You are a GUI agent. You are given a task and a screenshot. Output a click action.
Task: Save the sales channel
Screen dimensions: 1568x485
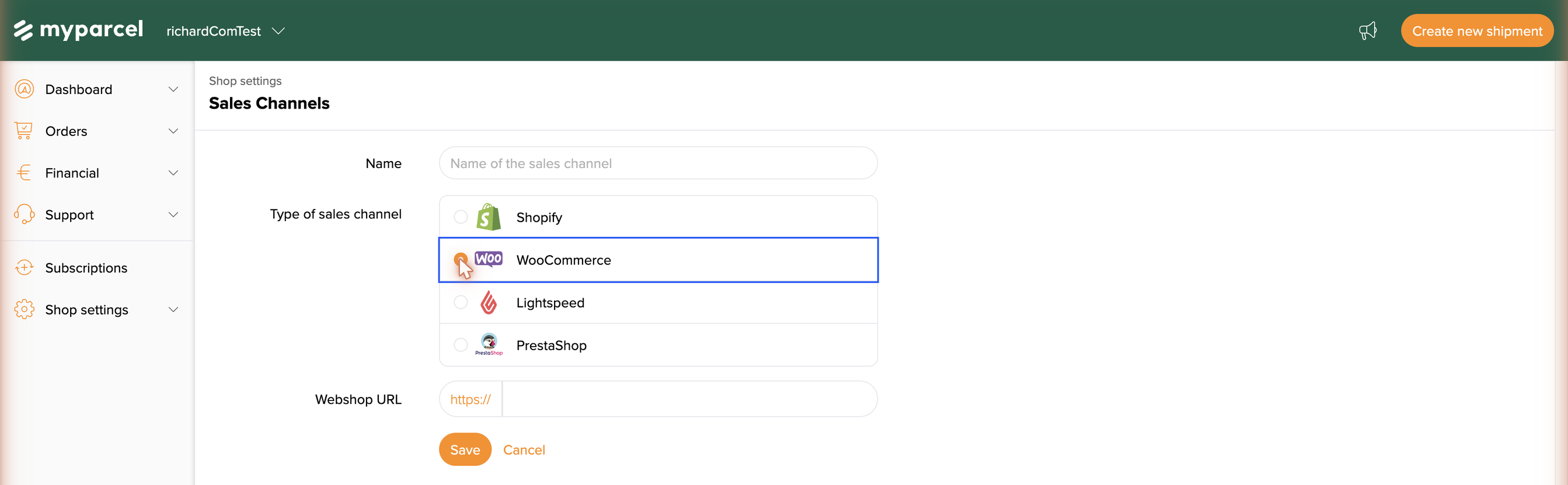click(465, 449)
